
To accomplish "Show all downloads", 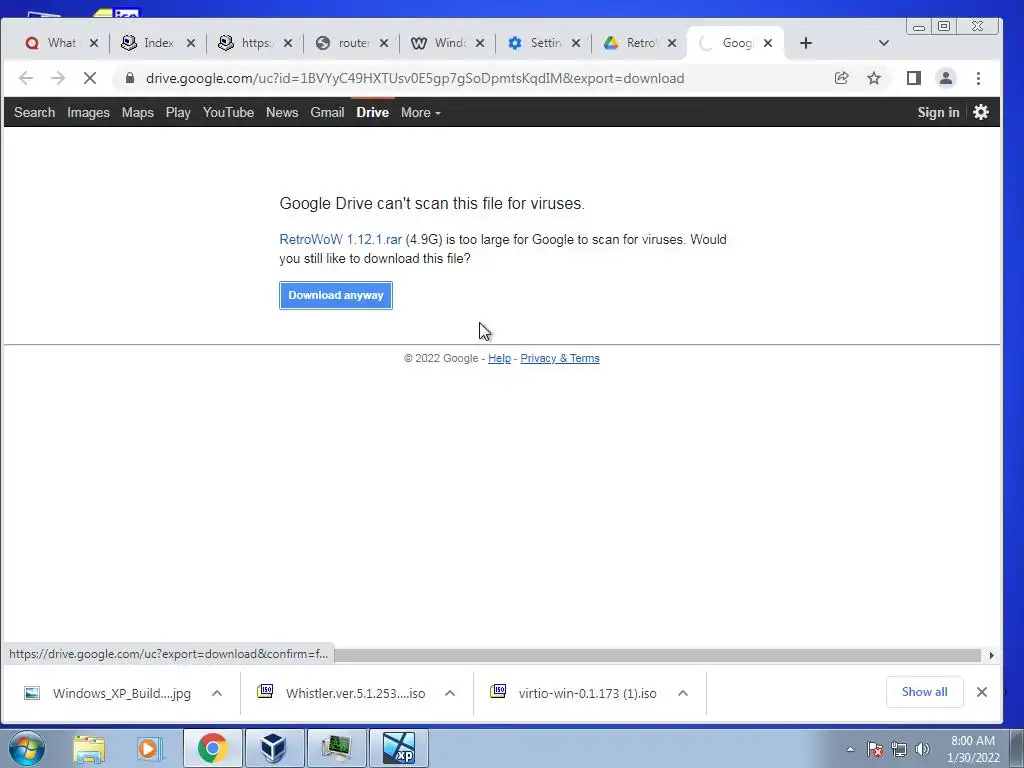I will (x=924, y=692).
